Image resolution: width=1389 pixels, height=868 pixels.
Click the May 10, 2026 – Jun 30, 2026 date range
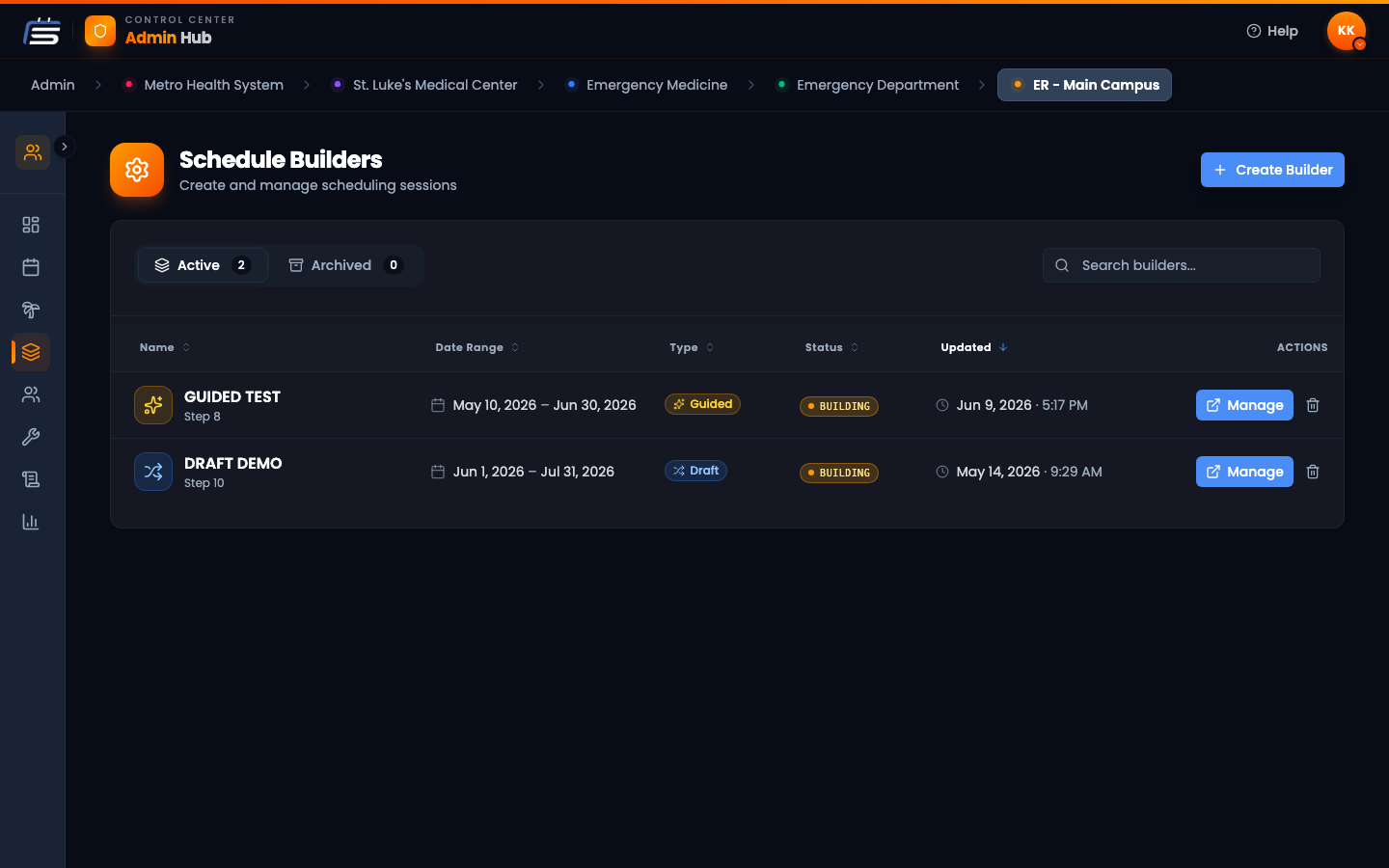tap(544, 405)
